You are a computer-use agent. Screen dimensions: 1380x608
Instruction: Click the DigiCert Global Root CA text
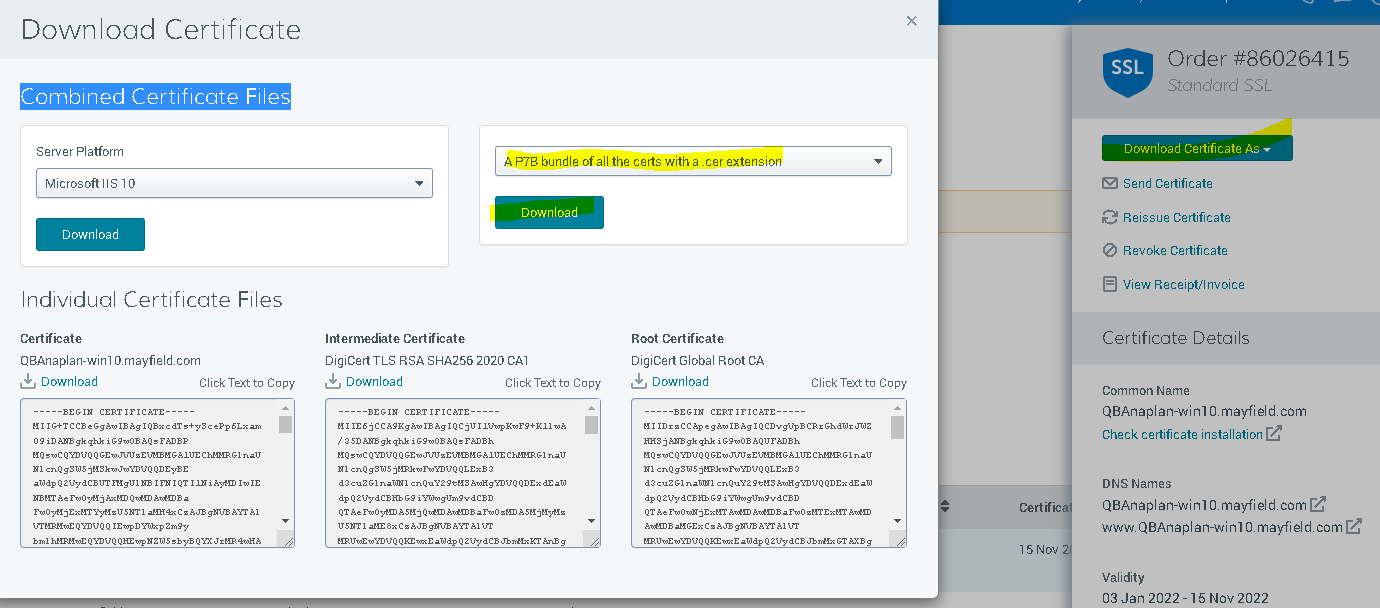(698, 360)
